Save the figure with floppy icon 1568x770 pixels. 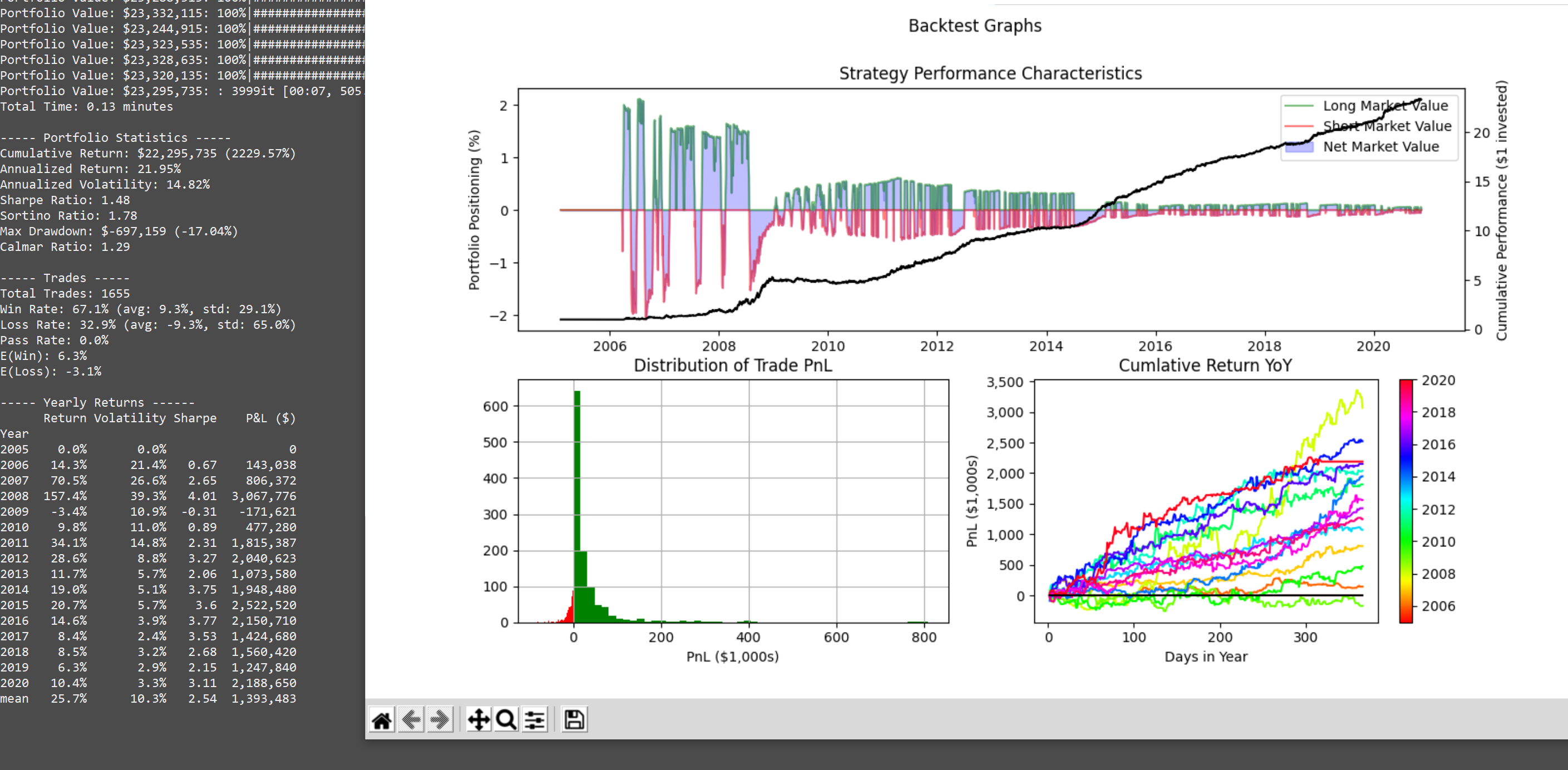[574, 720]
